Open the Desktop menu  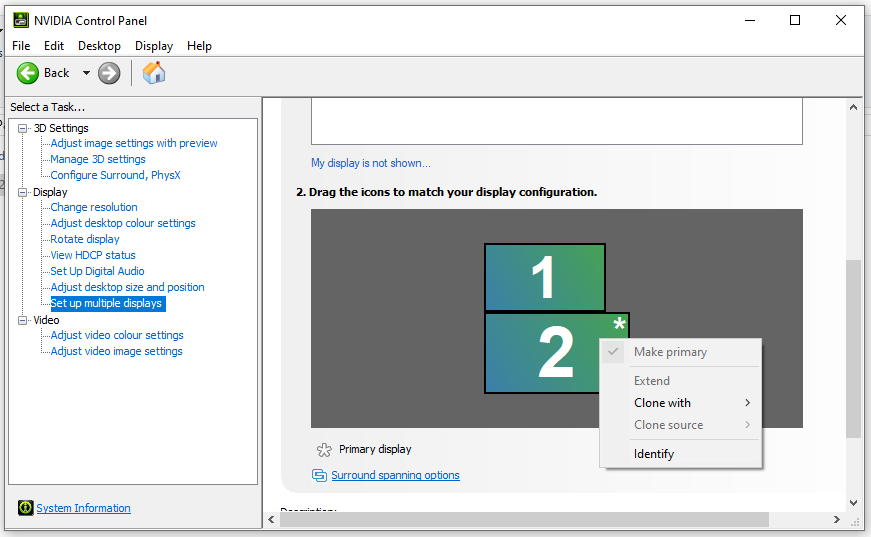pos(99,46)
